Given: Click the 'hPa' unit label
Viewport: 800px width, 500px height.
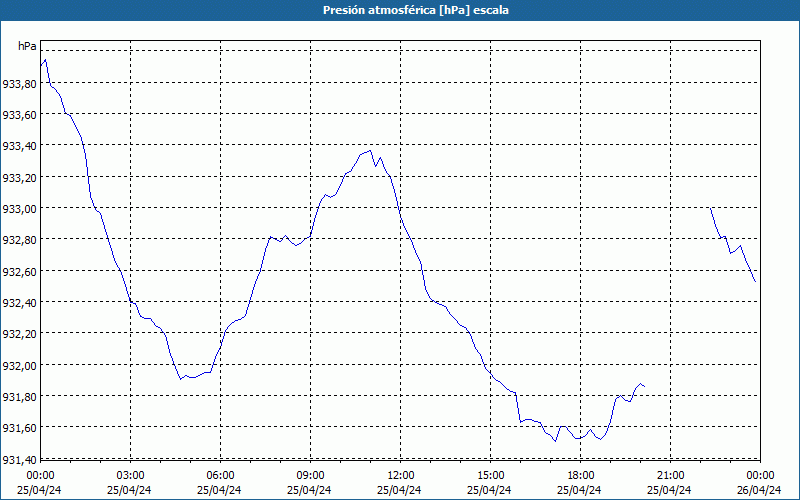Looking at the screenshot, I should click(27, 46).
